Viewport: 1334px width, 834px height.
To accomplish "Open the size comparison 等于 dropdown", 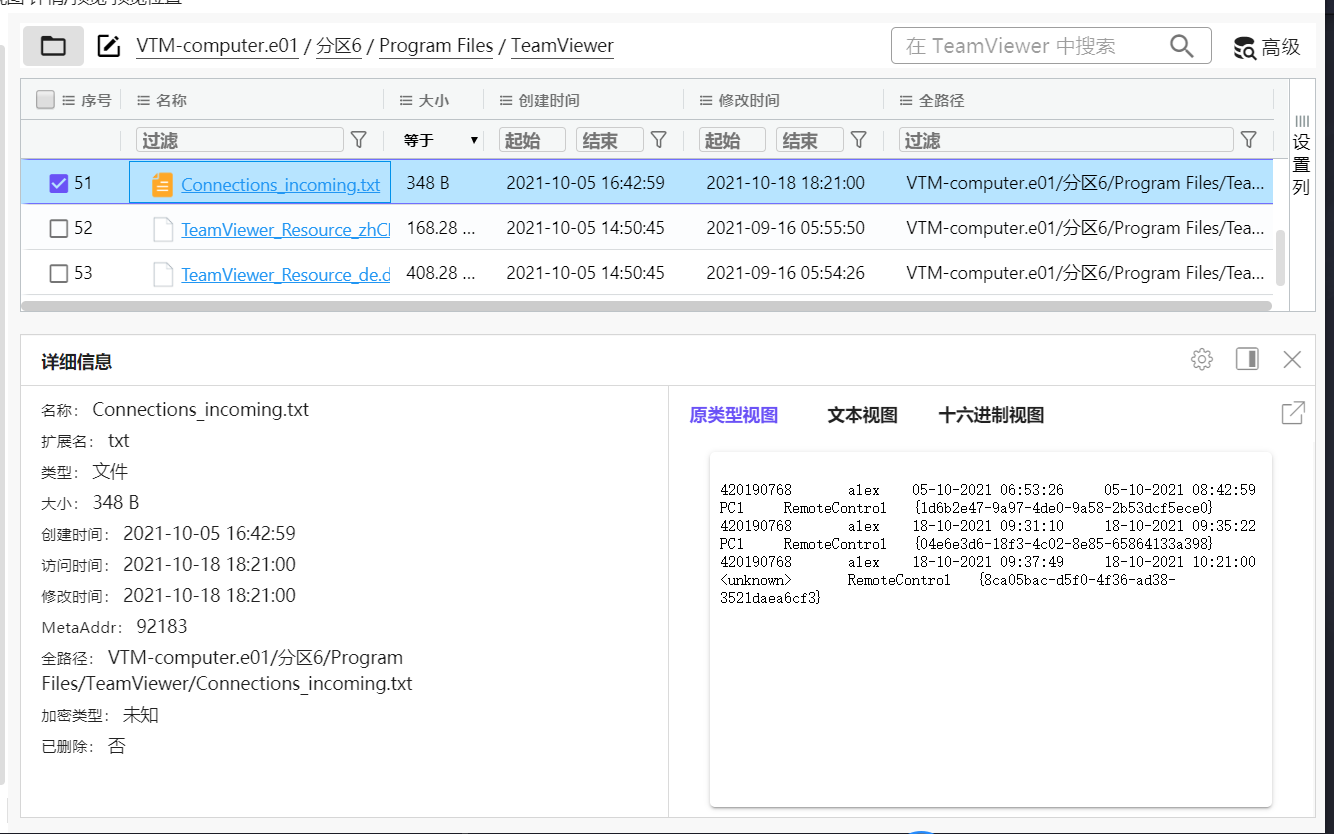I will pyautogui.click(x=440, y=140).
